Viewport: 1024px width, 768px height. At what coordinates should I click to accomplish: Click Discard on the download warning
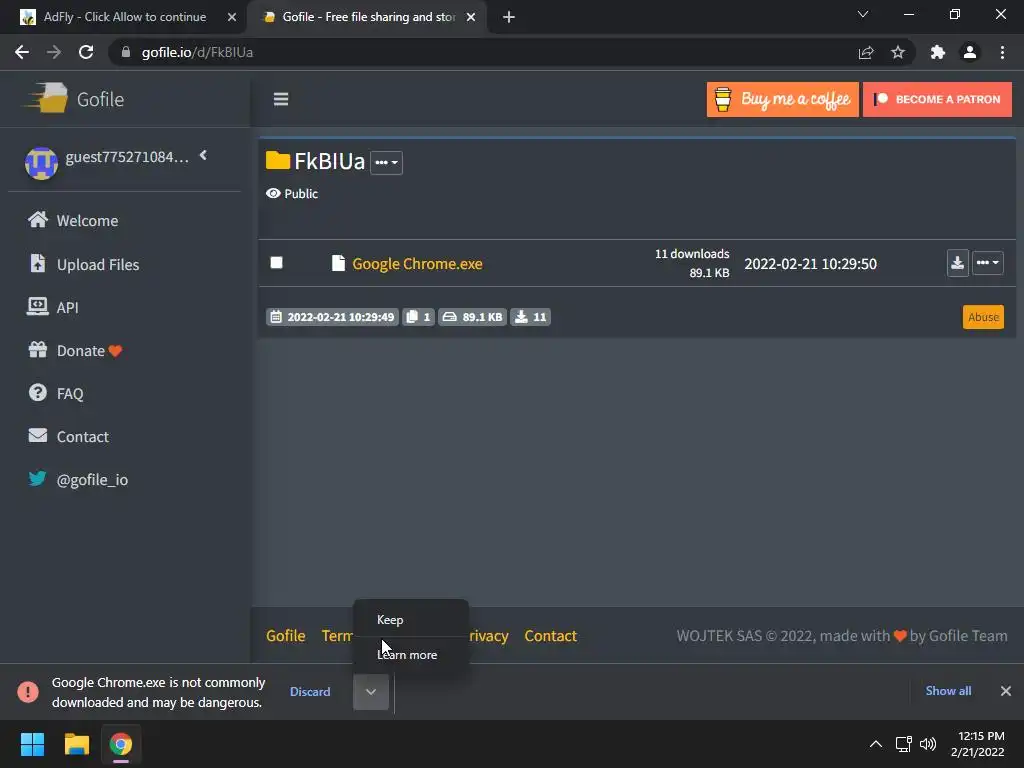[310, 692]
